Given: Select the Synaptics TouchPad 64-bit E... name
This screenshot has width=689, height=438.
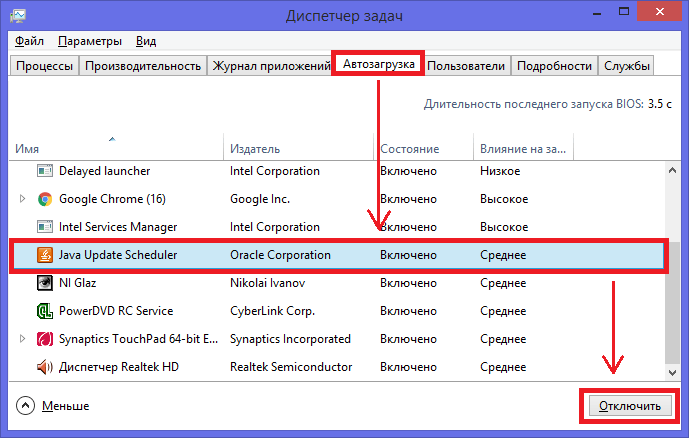Looking at the screenshot, I should tap(138, 339).
